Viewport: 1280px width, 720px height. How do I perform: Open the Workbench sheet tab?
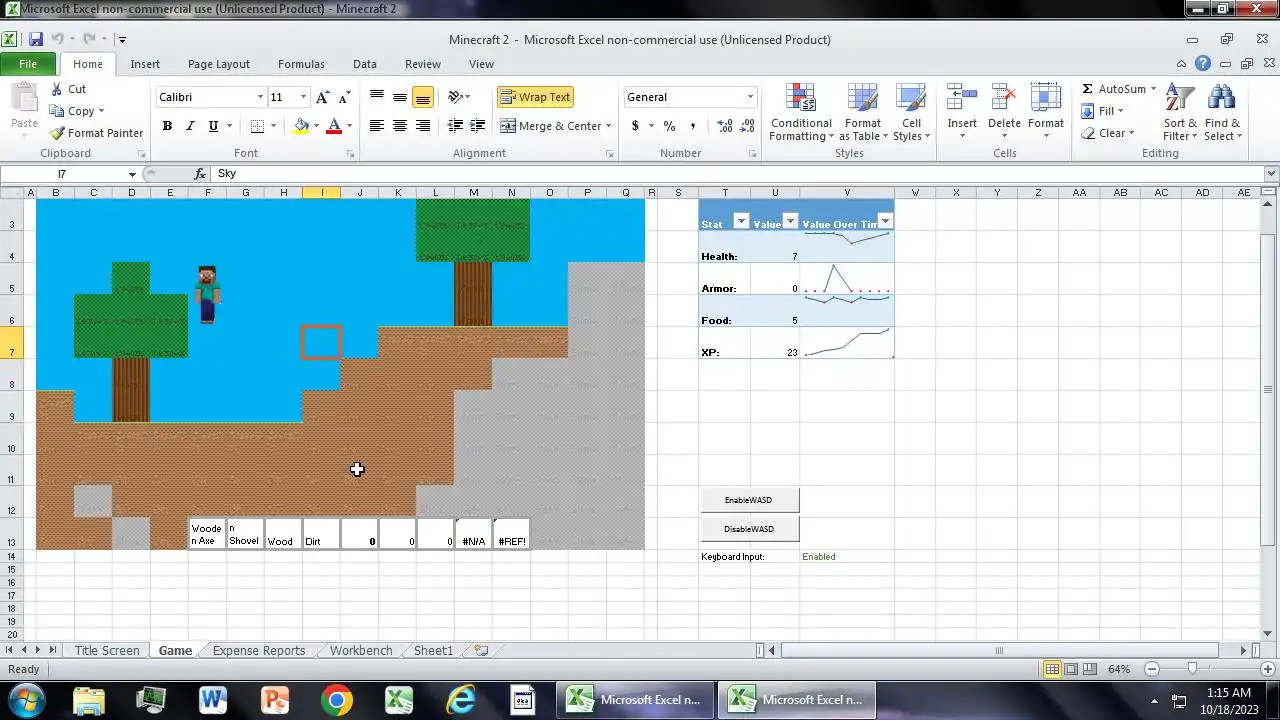(361, 650)
